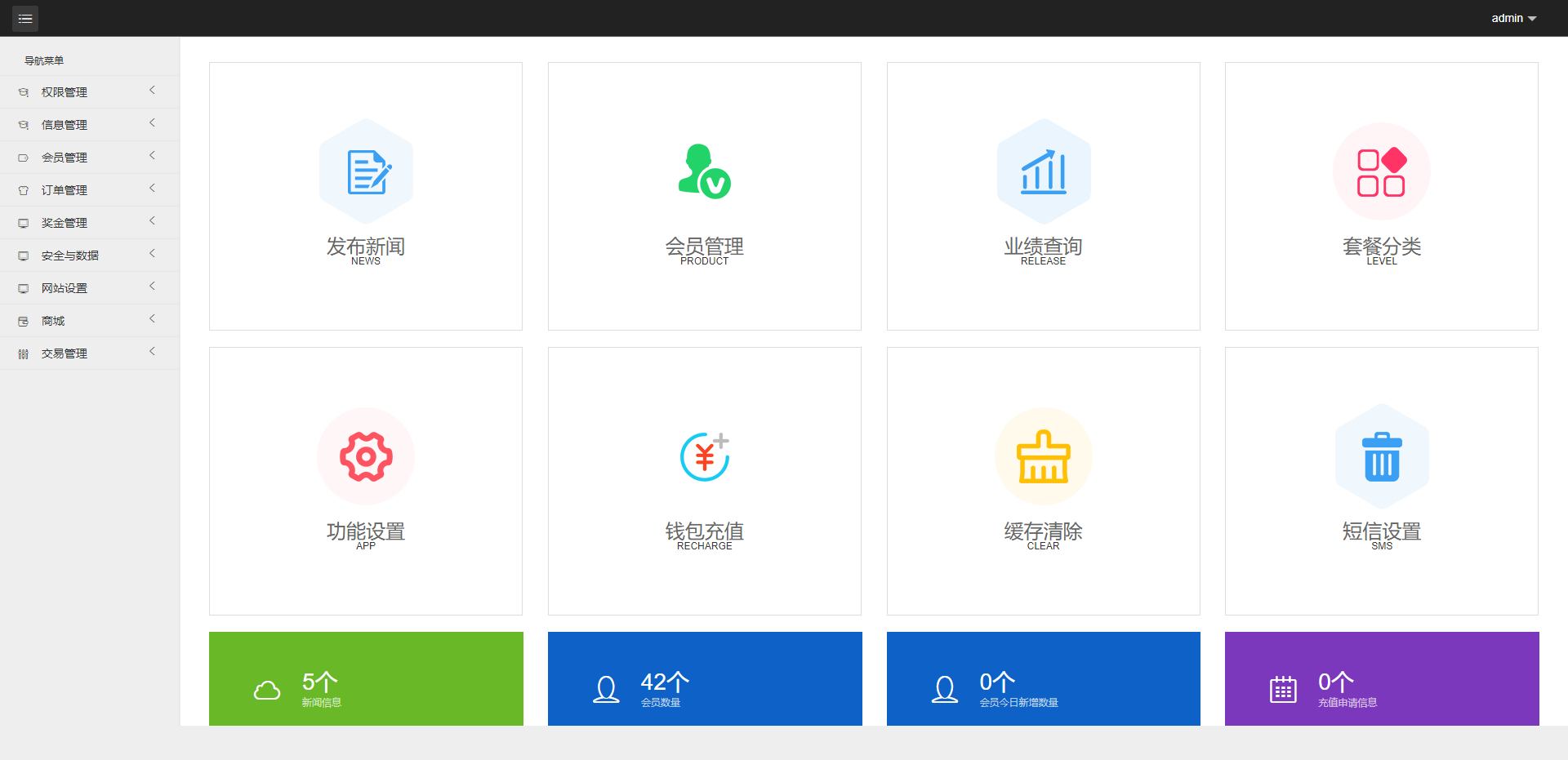1568x760 pixels.
Task: Expand the 安全与数据 section
Action: point(90,255)
